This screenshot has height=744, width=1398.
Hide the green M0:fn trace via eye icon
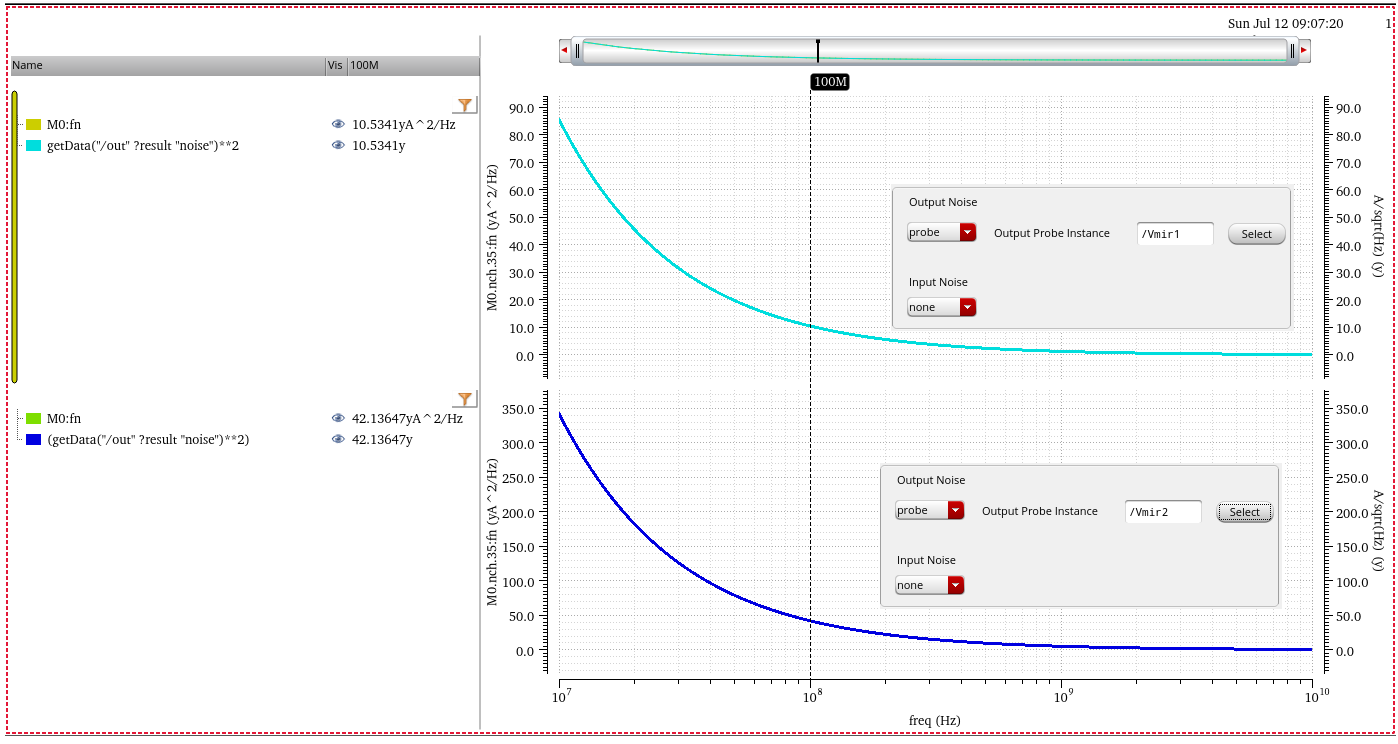pyautogui.click(x=338, y=419)
